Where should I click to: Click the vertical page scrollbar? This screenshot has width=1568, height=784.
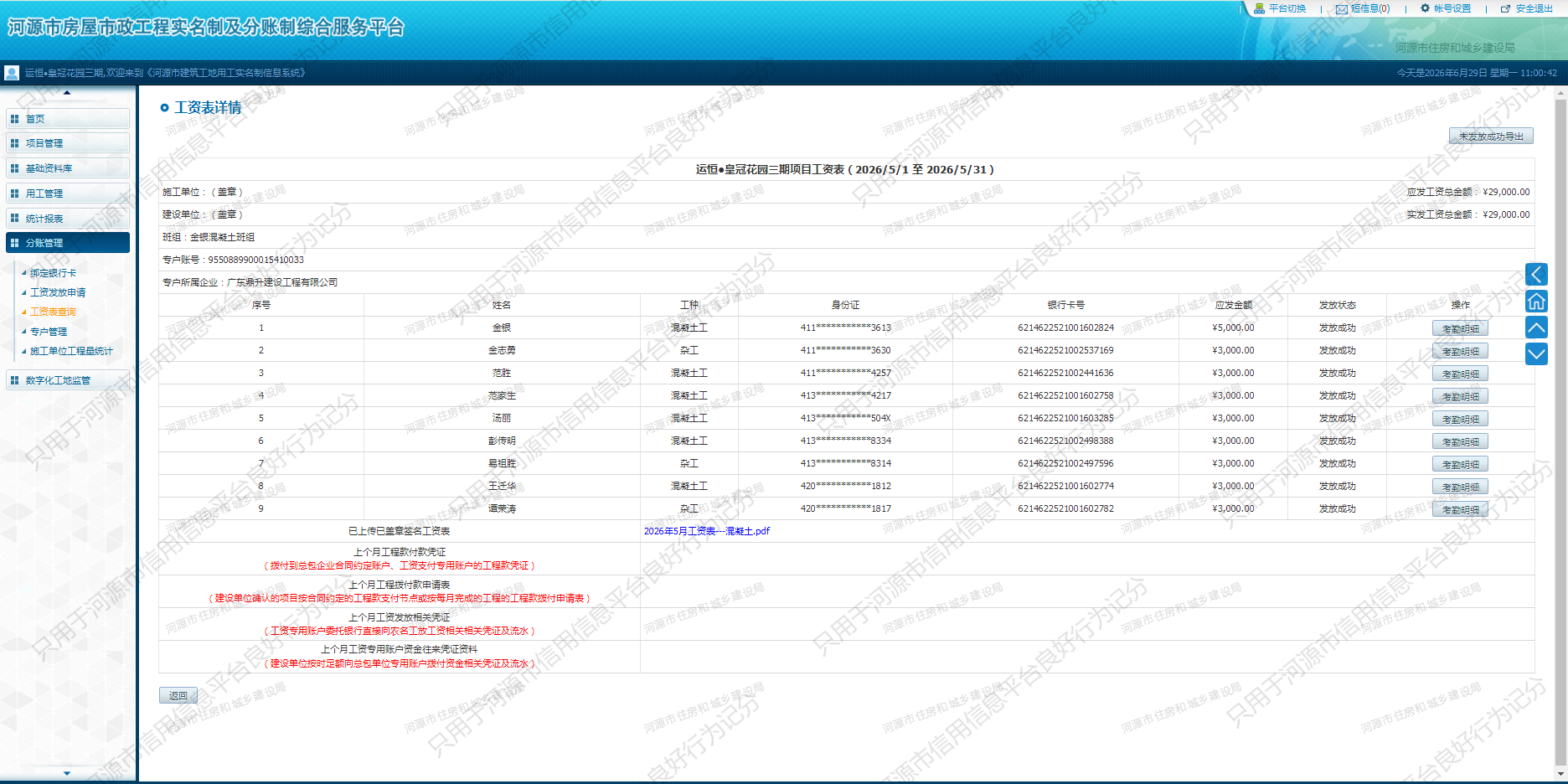point(1560,434)
